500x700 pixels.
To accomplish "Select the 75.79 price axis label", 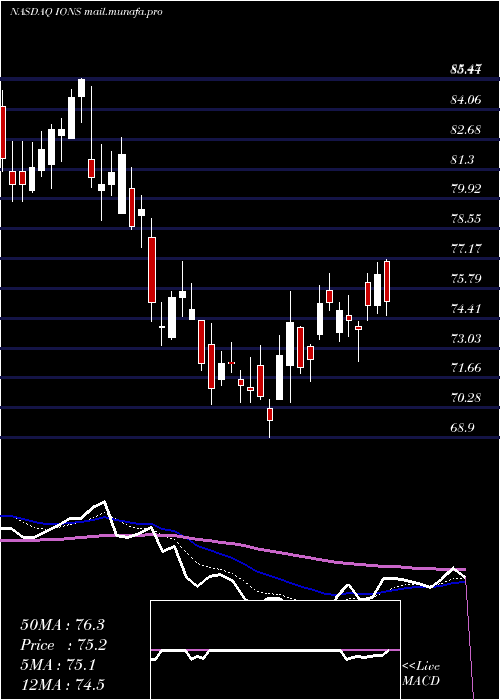I will 466,279.
